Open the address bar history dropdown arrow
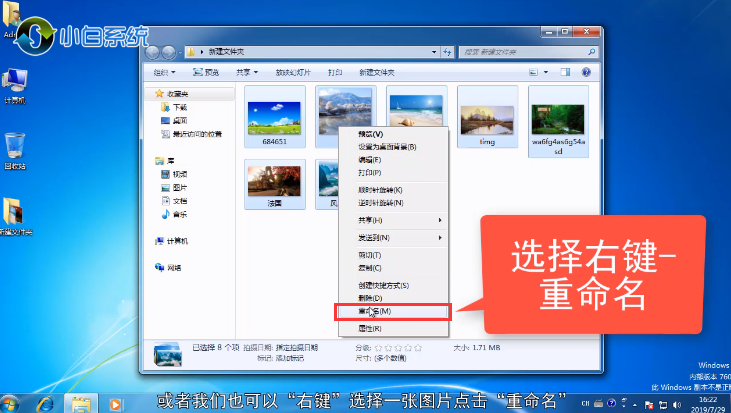Image resolution: width=731 pixels, height=413 pixels. coord(434,52)
